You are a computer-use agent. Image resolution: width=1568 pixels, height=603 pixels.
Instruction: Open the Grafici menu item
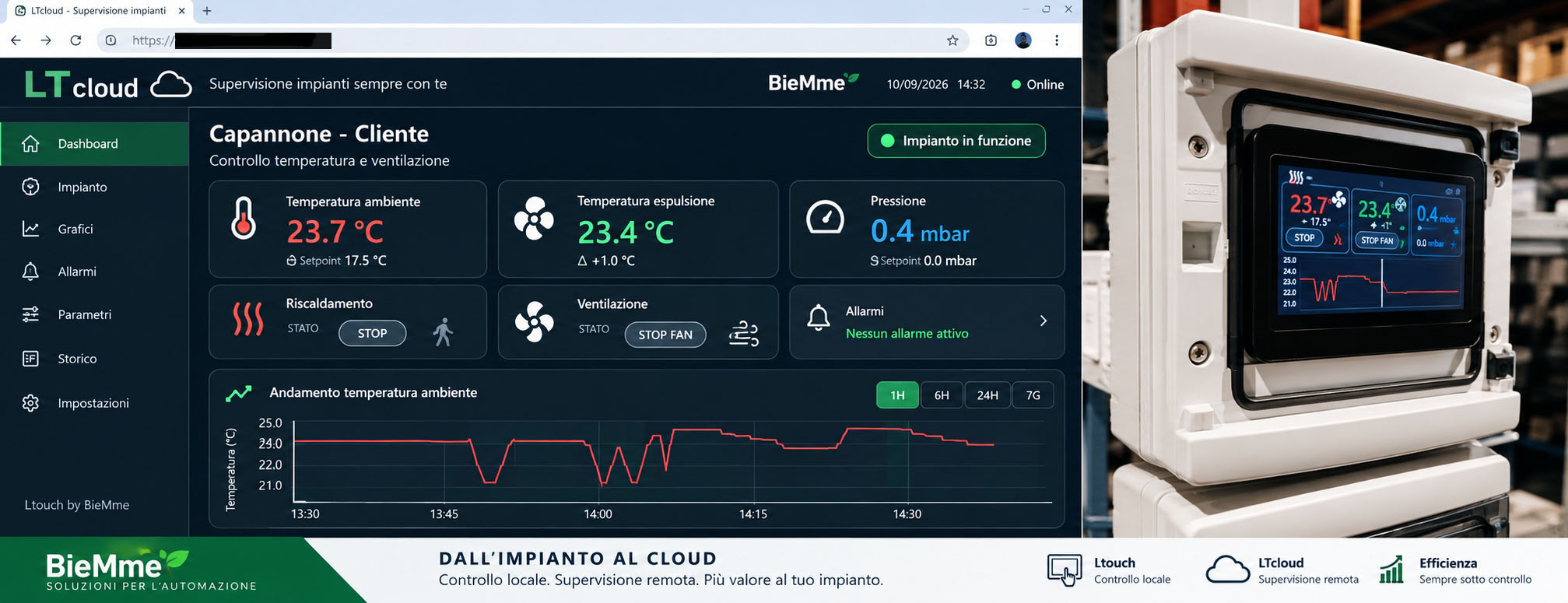[94, 229]
